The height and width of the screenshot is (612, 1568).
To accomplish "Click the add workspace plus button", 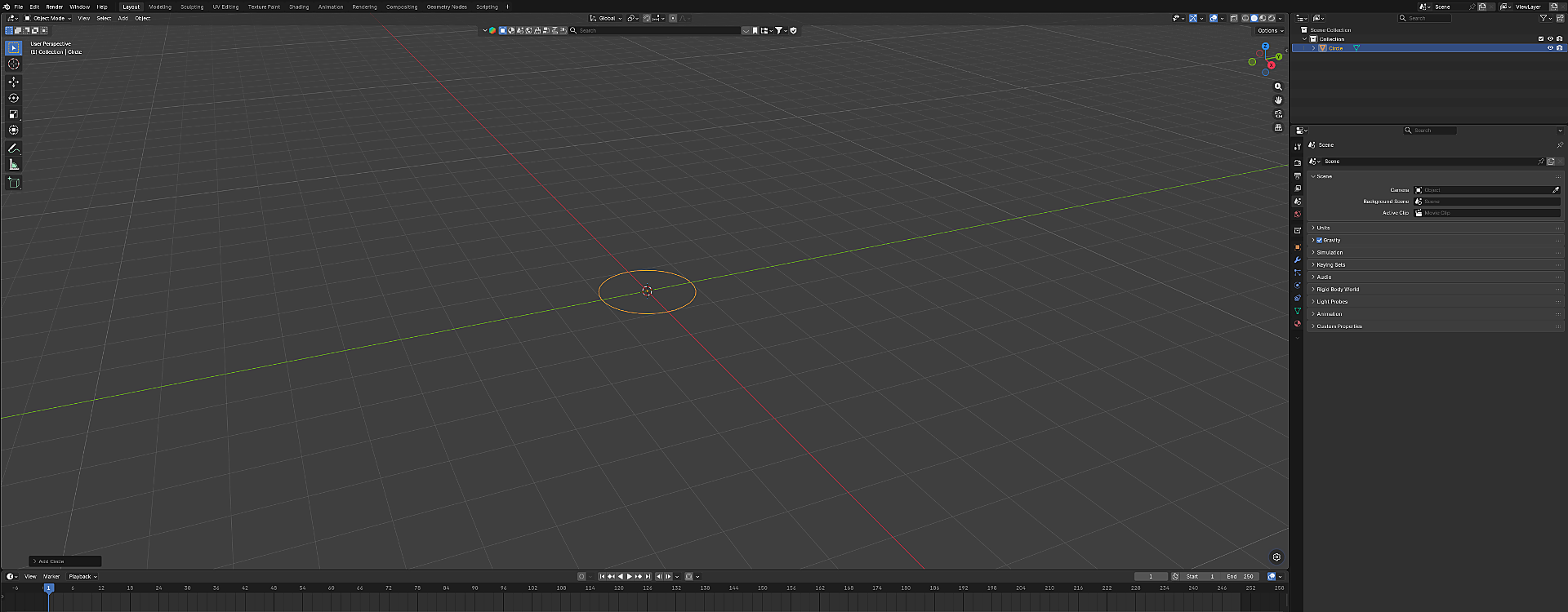I will [x=507, y=7].
